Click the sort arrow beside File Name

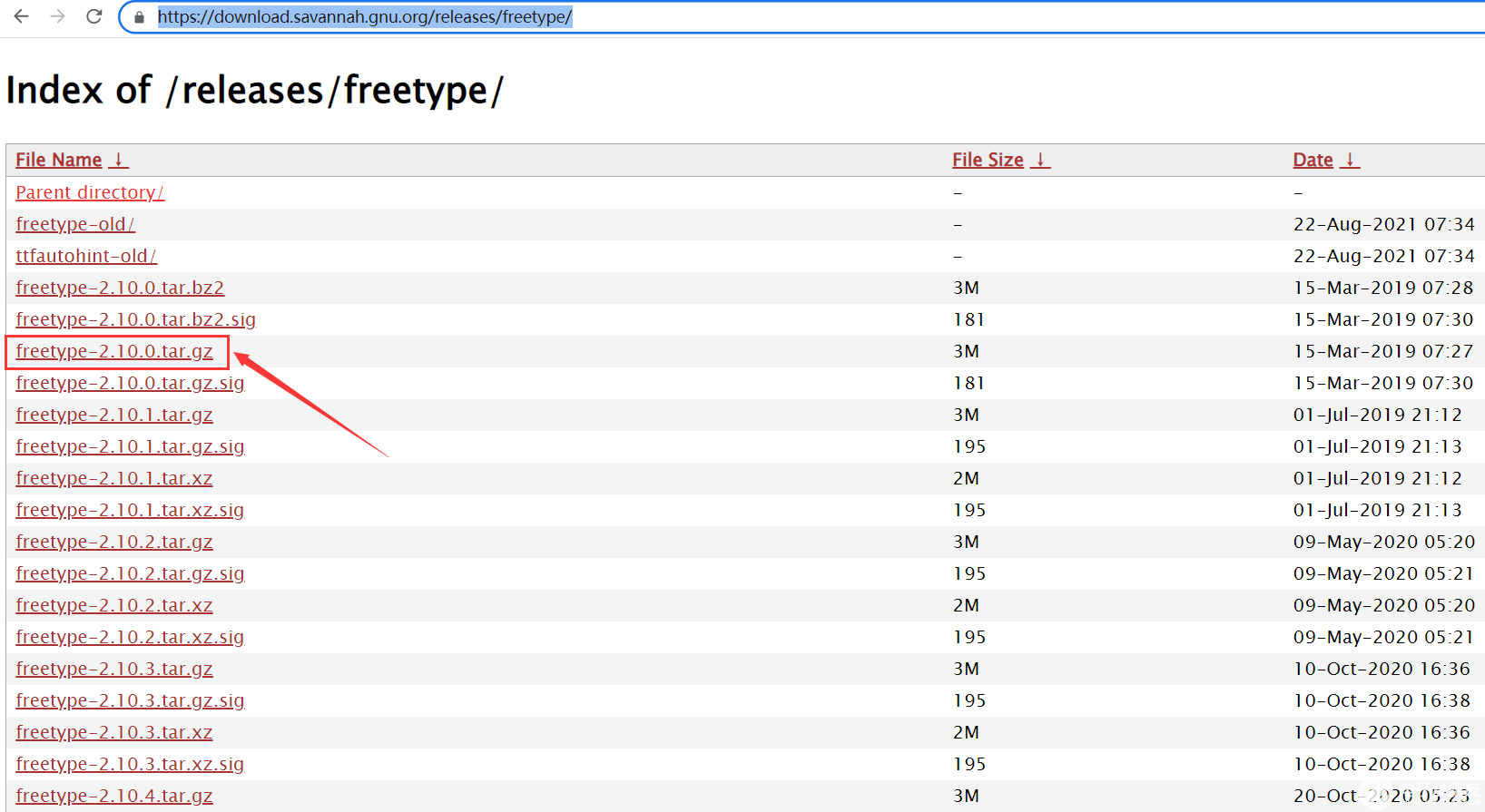[x=119, y=160]
